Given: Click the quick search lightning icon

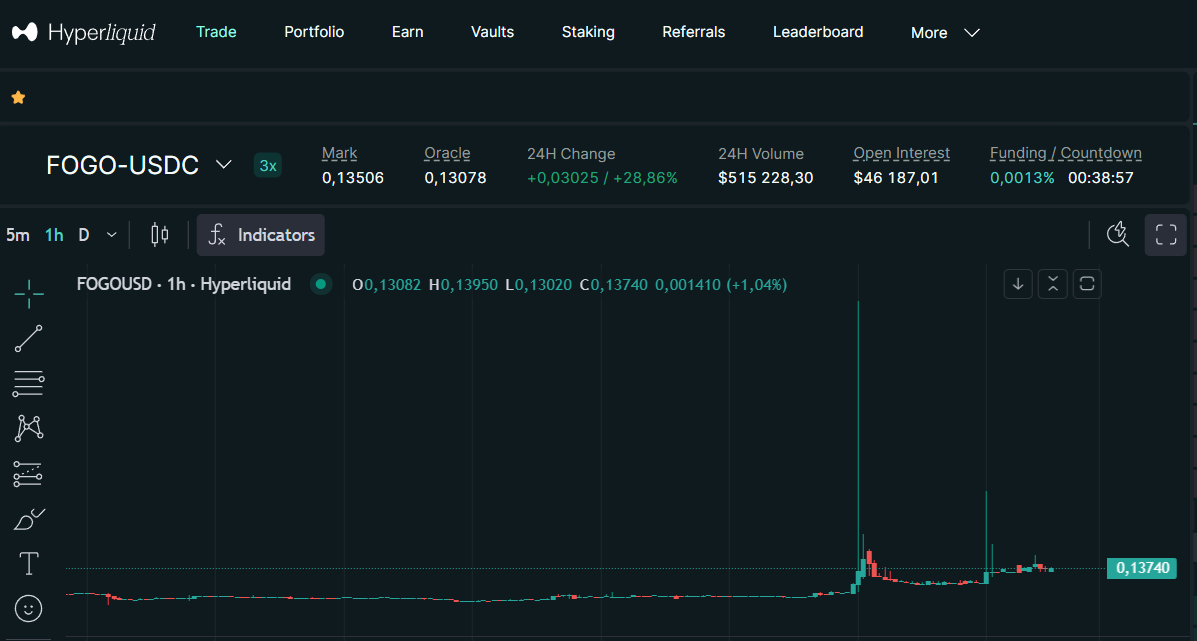Looking at the screenshot, I should point(1118,235).
